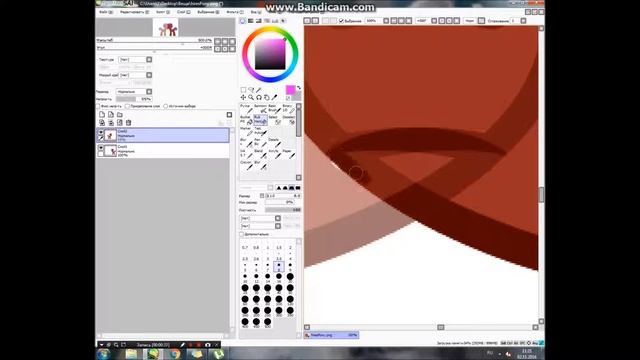This screenshot has width=640, height=360.
Task: Adjust brush density slider
Action: tap(283, 210)
